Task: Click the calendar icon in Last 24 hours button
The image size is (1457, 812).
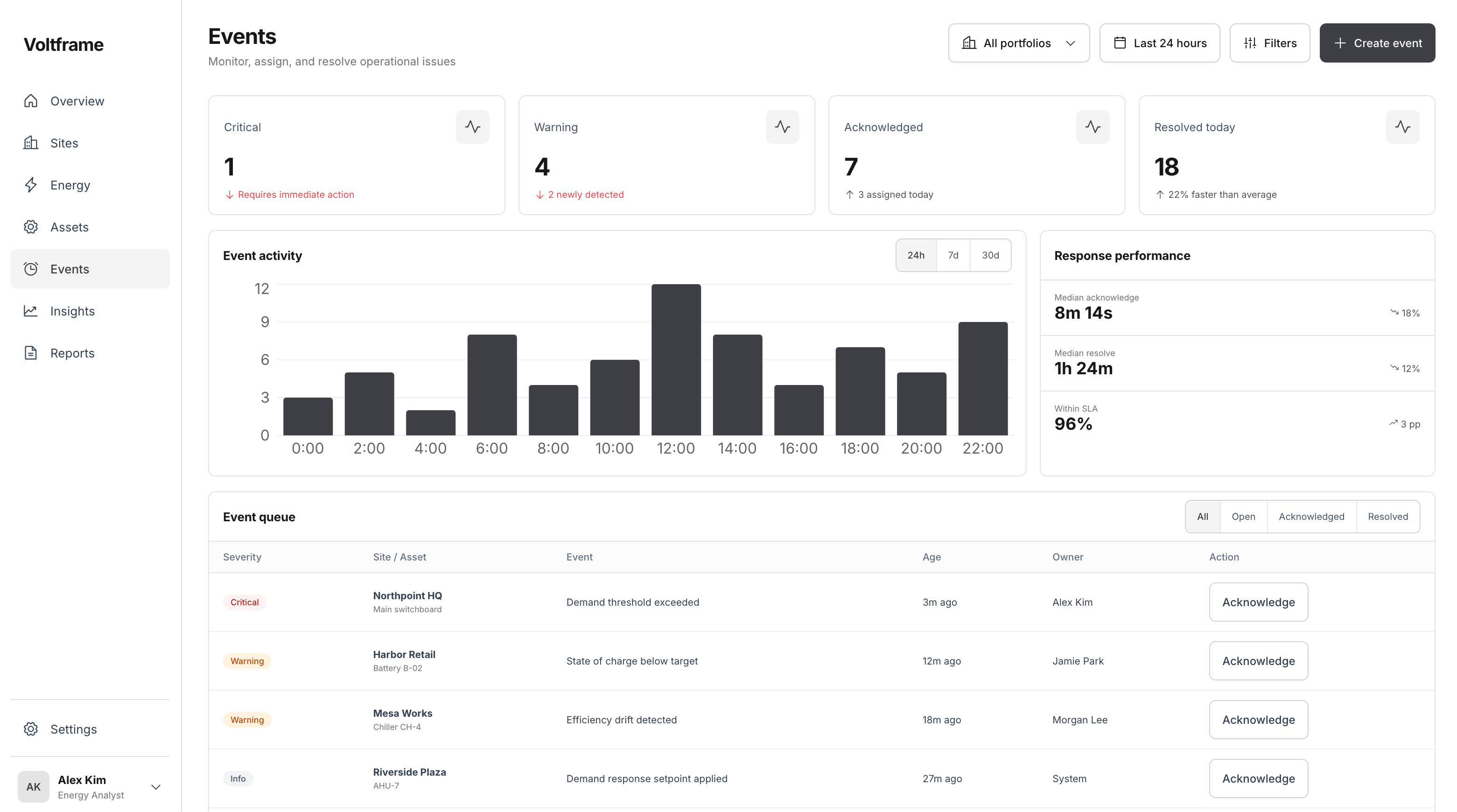Action: point(1120,43)
